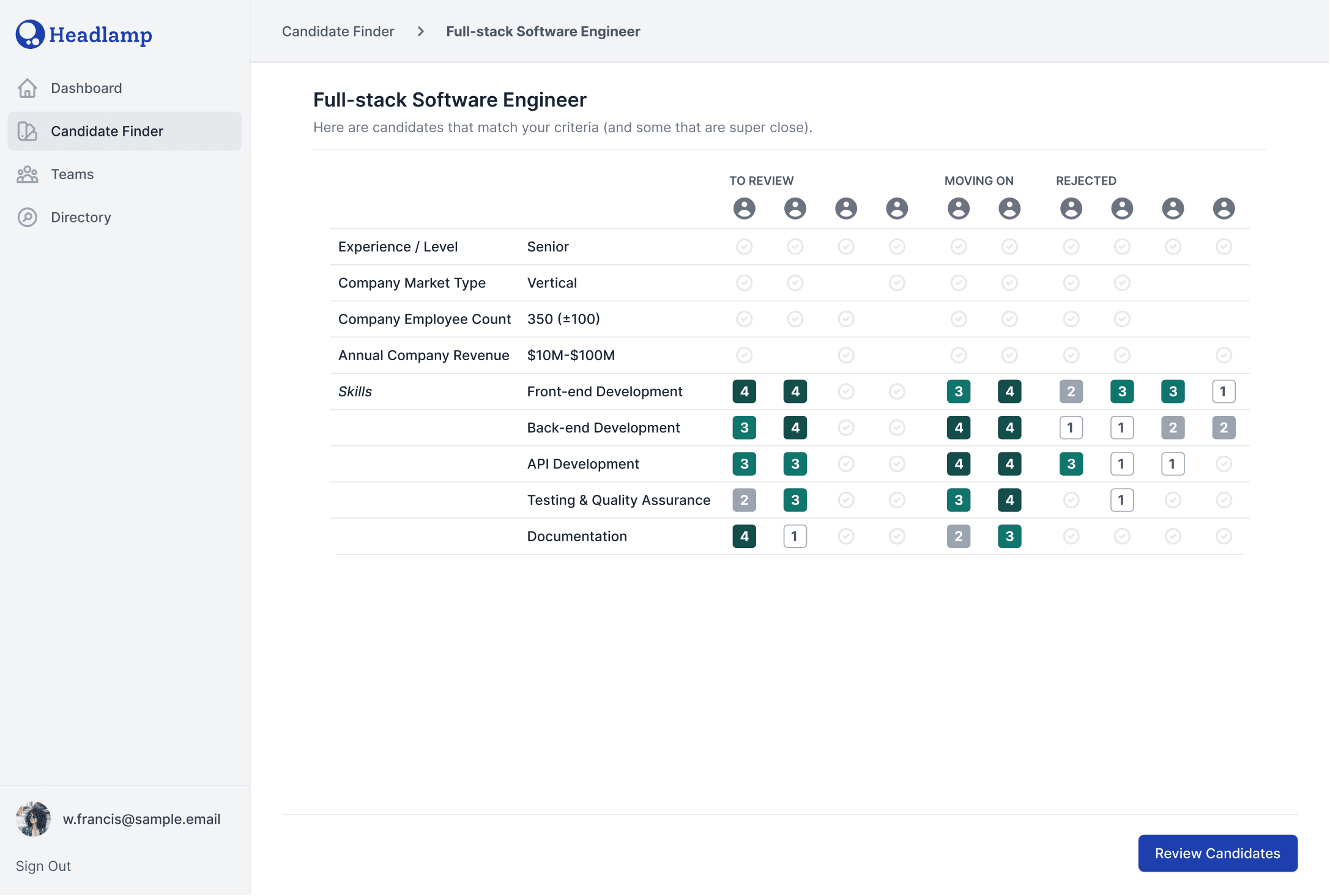1330x896 pixels.
Task: Click the Directory search icon
Action: (27, 217)
